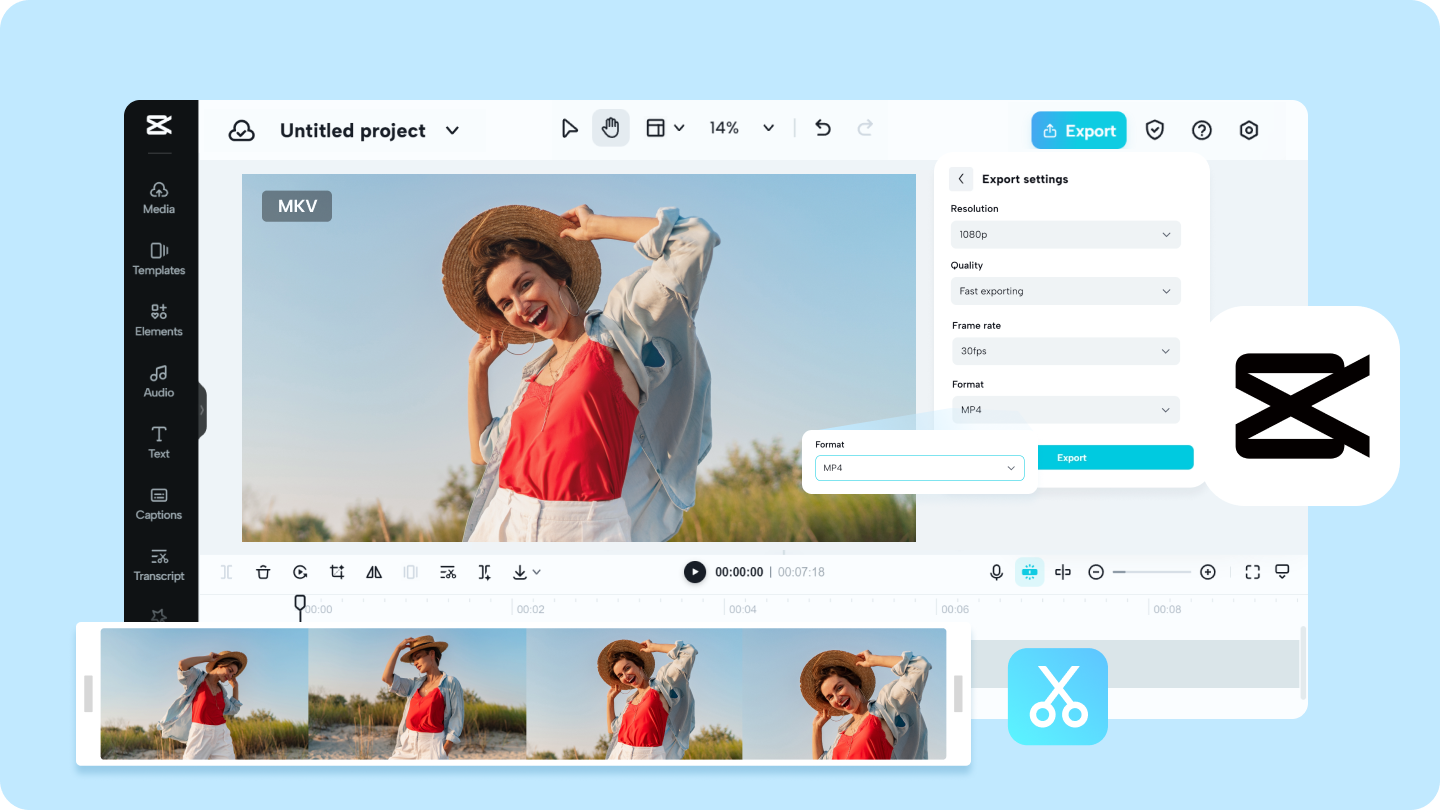Open the Elements library
1440x810 pixels.
(x=158, y=320)
